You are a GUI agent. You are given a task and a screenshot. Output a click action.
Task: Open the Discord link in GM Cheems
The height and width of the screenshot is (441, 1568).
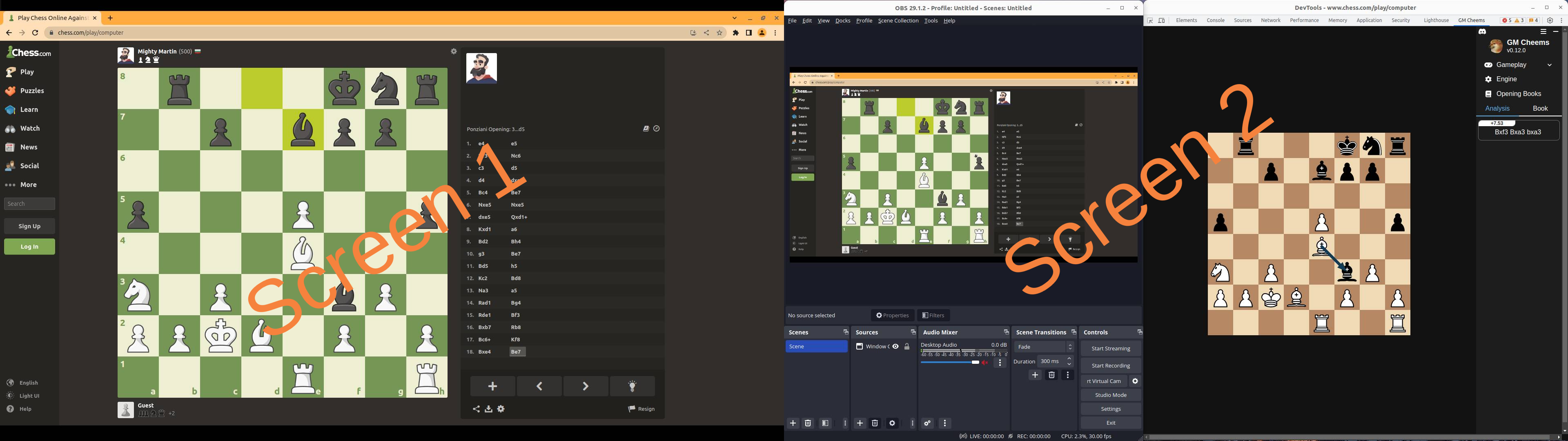1482,32
